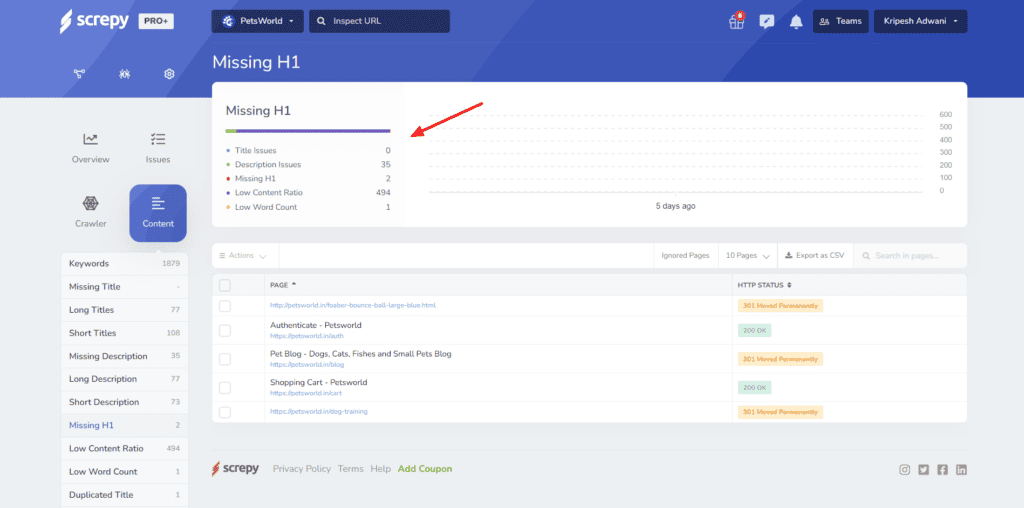Expand the Actions dropdown menu

click(x=242, y=255)
